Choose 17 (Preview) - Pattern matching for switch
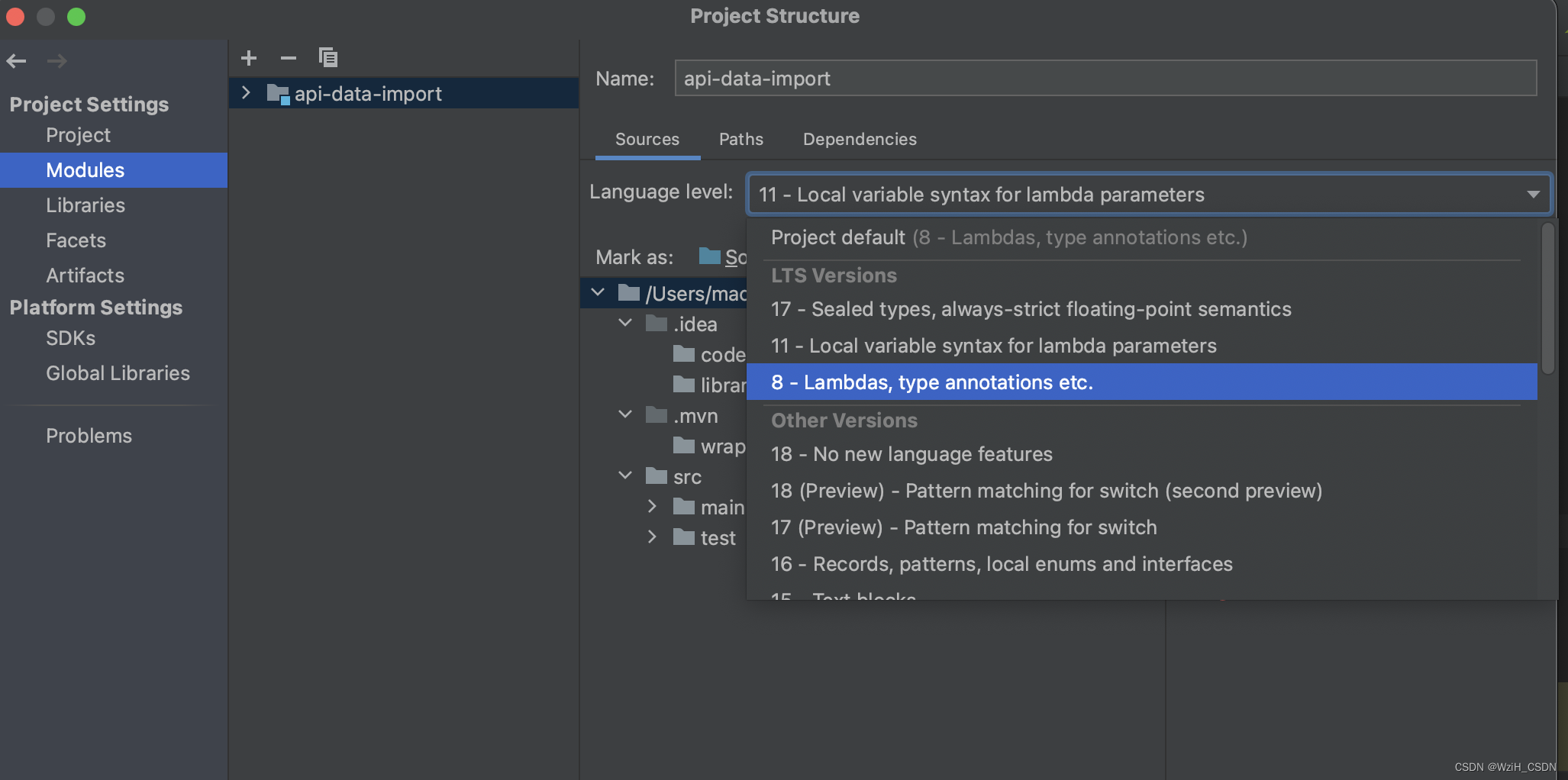This screenshot has height=780, width=1568. [1142, 527]
